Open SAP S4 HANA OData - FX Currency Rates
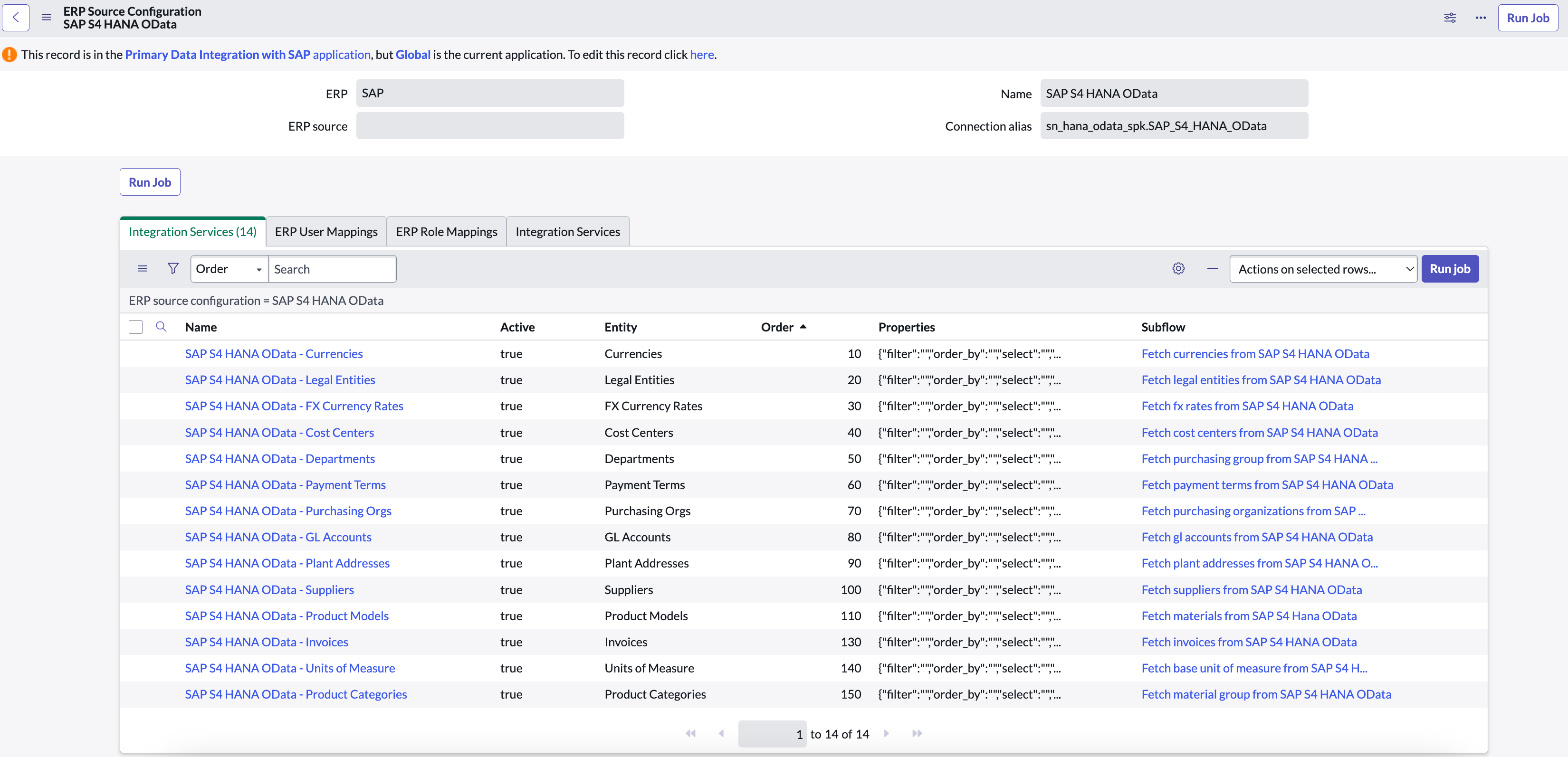The image size is (1568, 757). click(294, 406)
